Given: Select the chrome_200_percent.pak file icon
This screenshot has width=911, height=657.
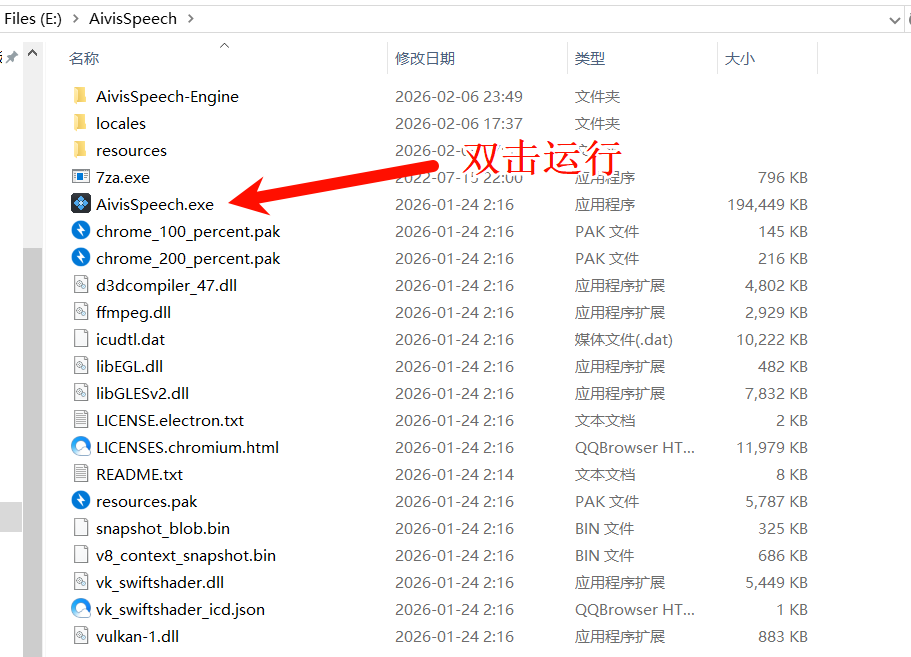Looking at the screenshot, I should pyautogui.click(x=81, y=258).
